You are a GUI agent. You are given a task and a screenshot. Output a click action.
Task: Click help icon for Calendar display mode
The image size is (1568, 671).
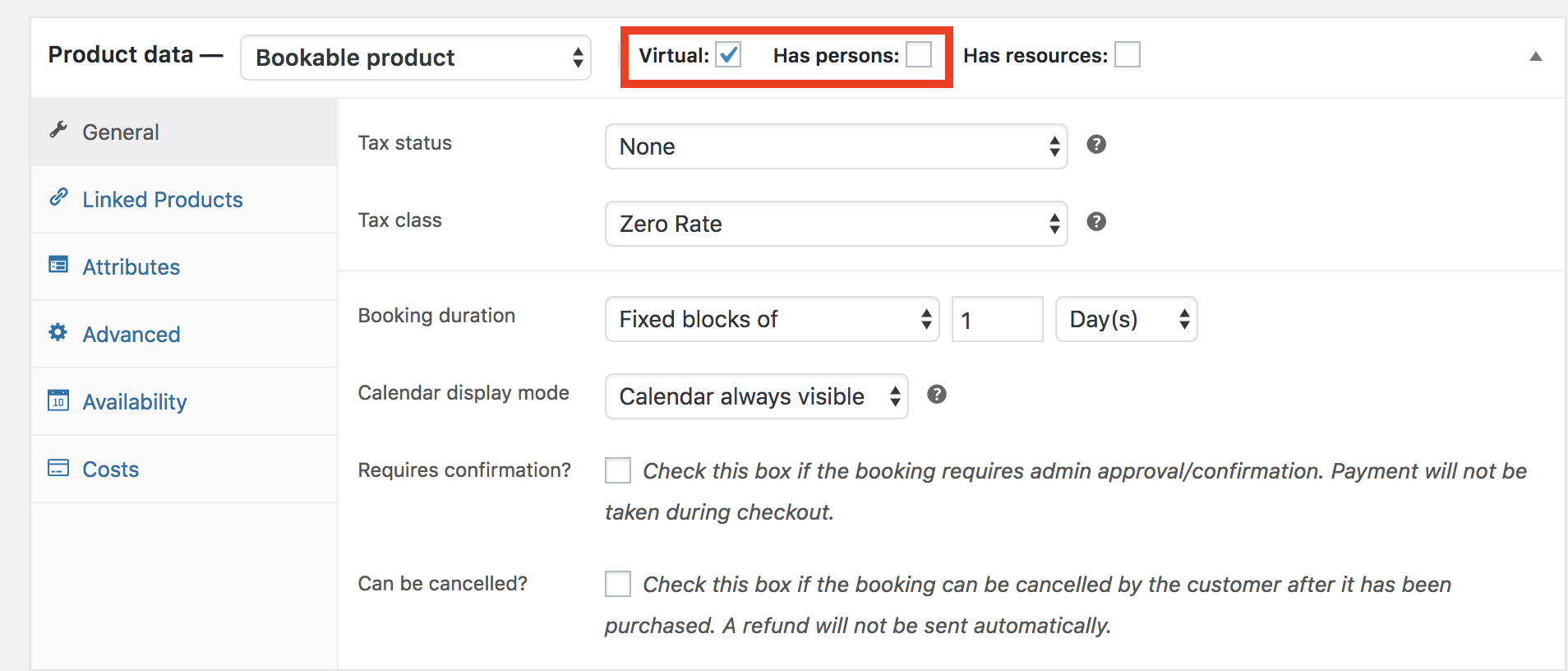(936, 395)
